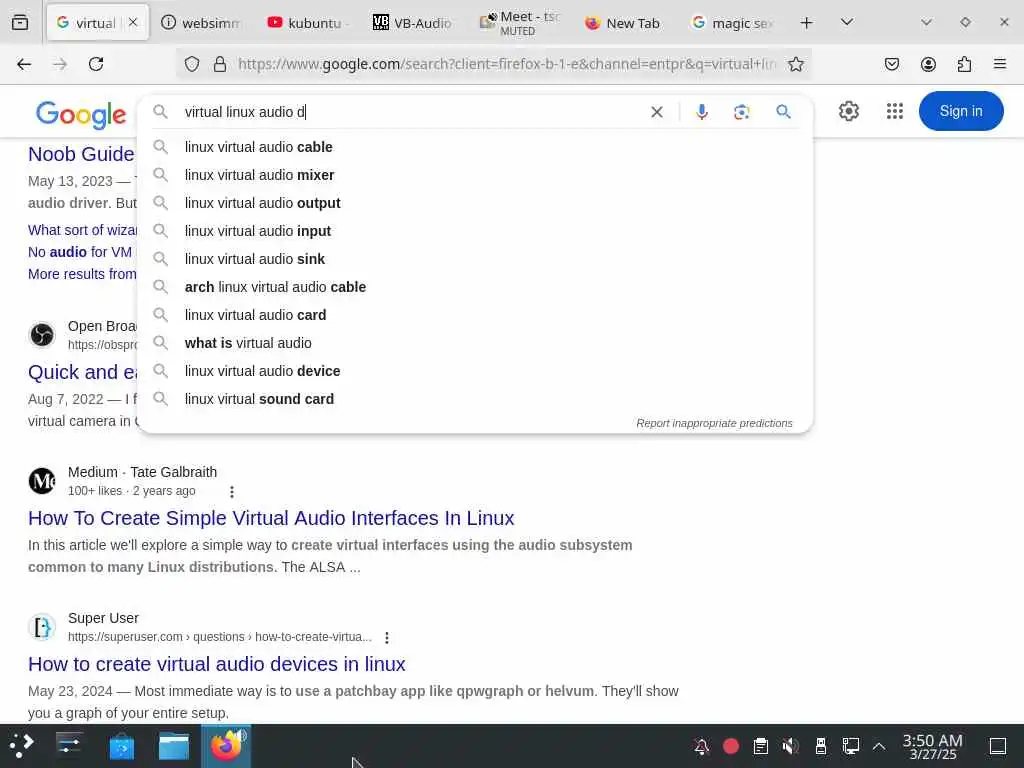Close the active virtual search tab
The width and height of the screenshot is (1024, 768).
point(133,23)
